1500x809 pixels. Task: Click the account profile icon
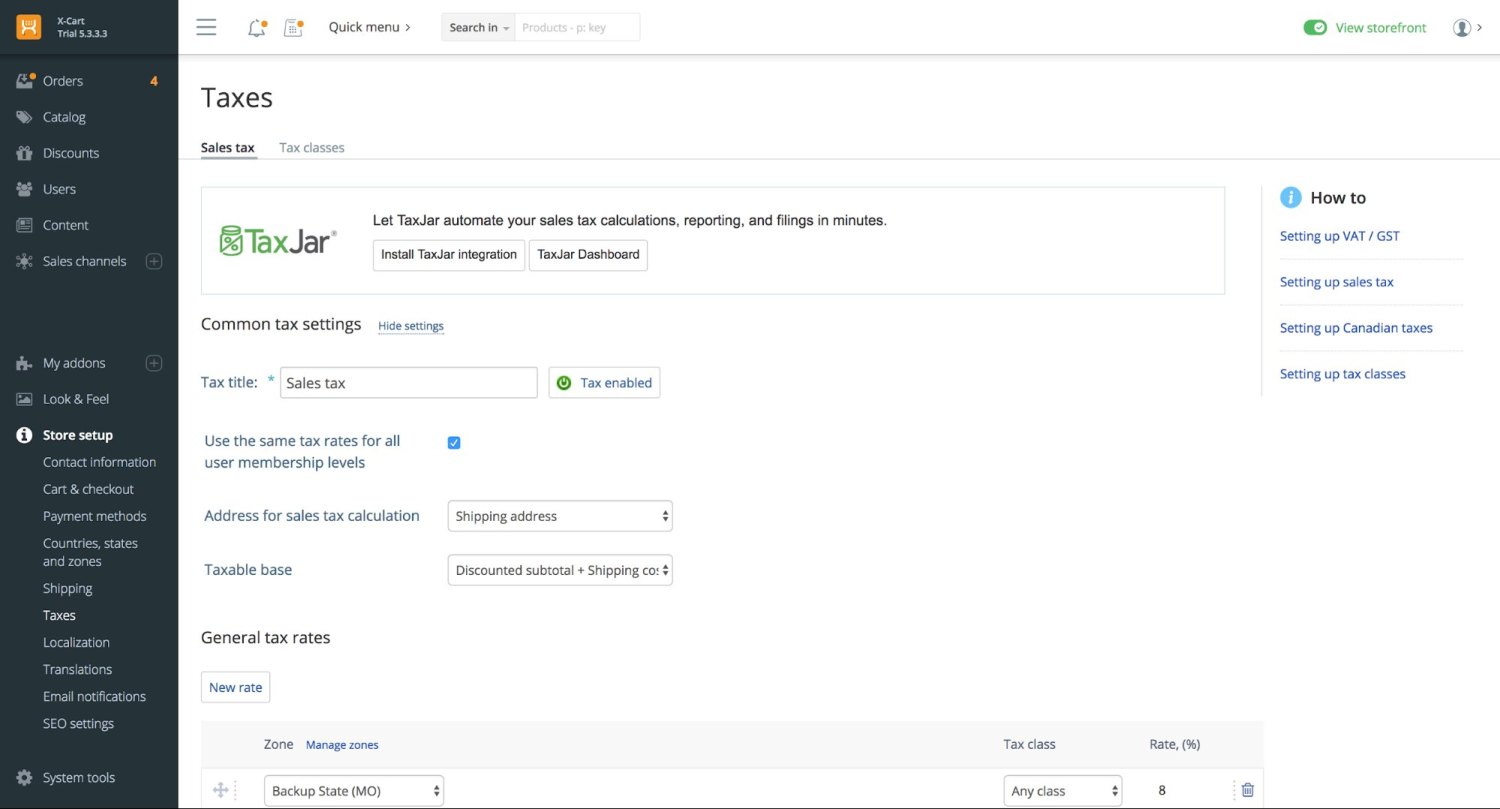pyautogui.click(x=1462, y=27)
